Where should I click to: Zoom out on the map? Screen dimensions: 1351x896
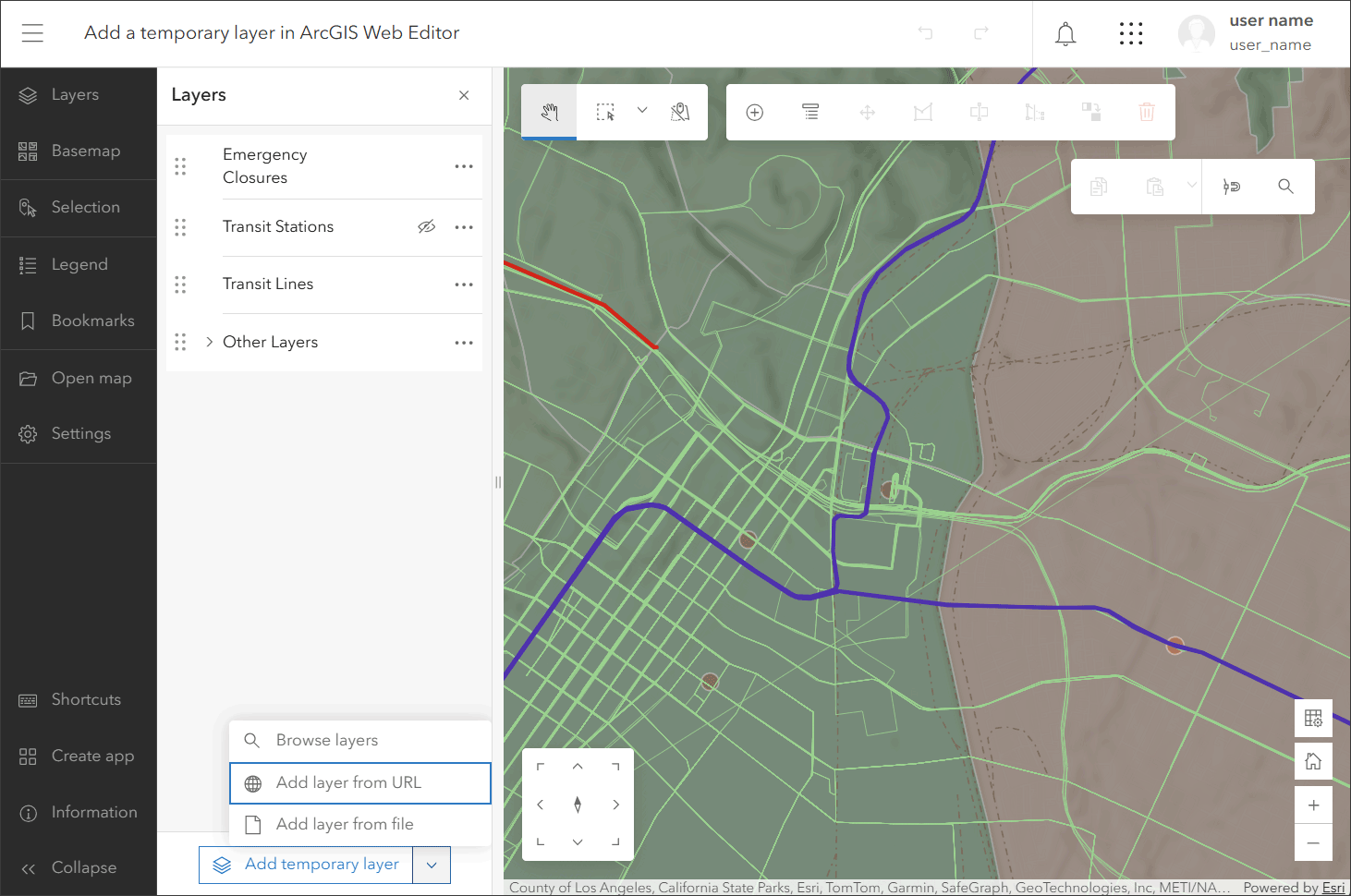(1313, 842)
